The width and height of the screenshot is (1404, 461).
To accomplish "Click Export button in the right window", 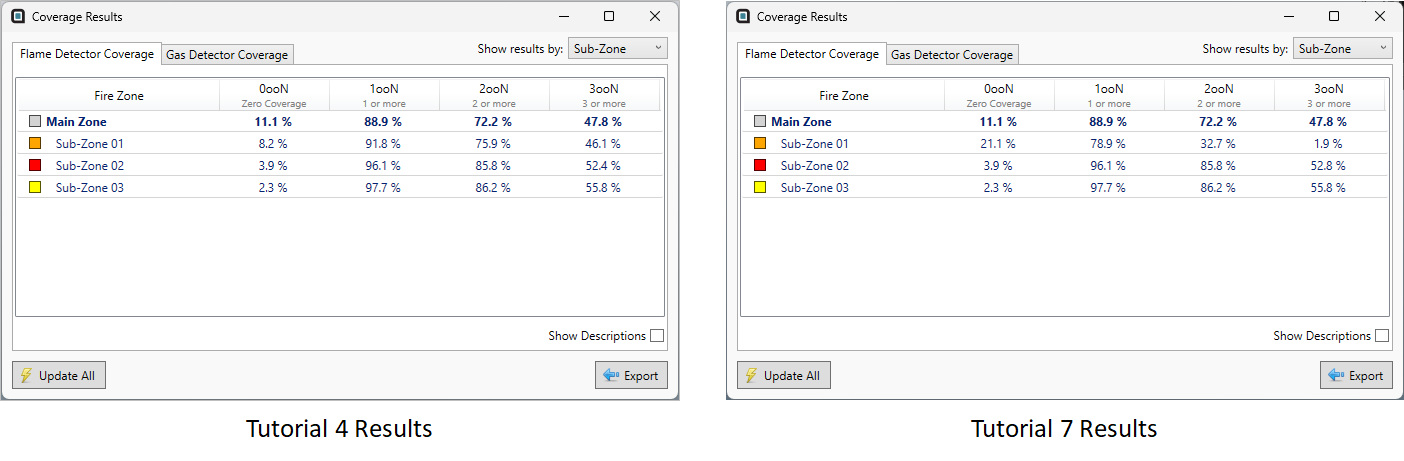I will click(x=1356, y=376).
